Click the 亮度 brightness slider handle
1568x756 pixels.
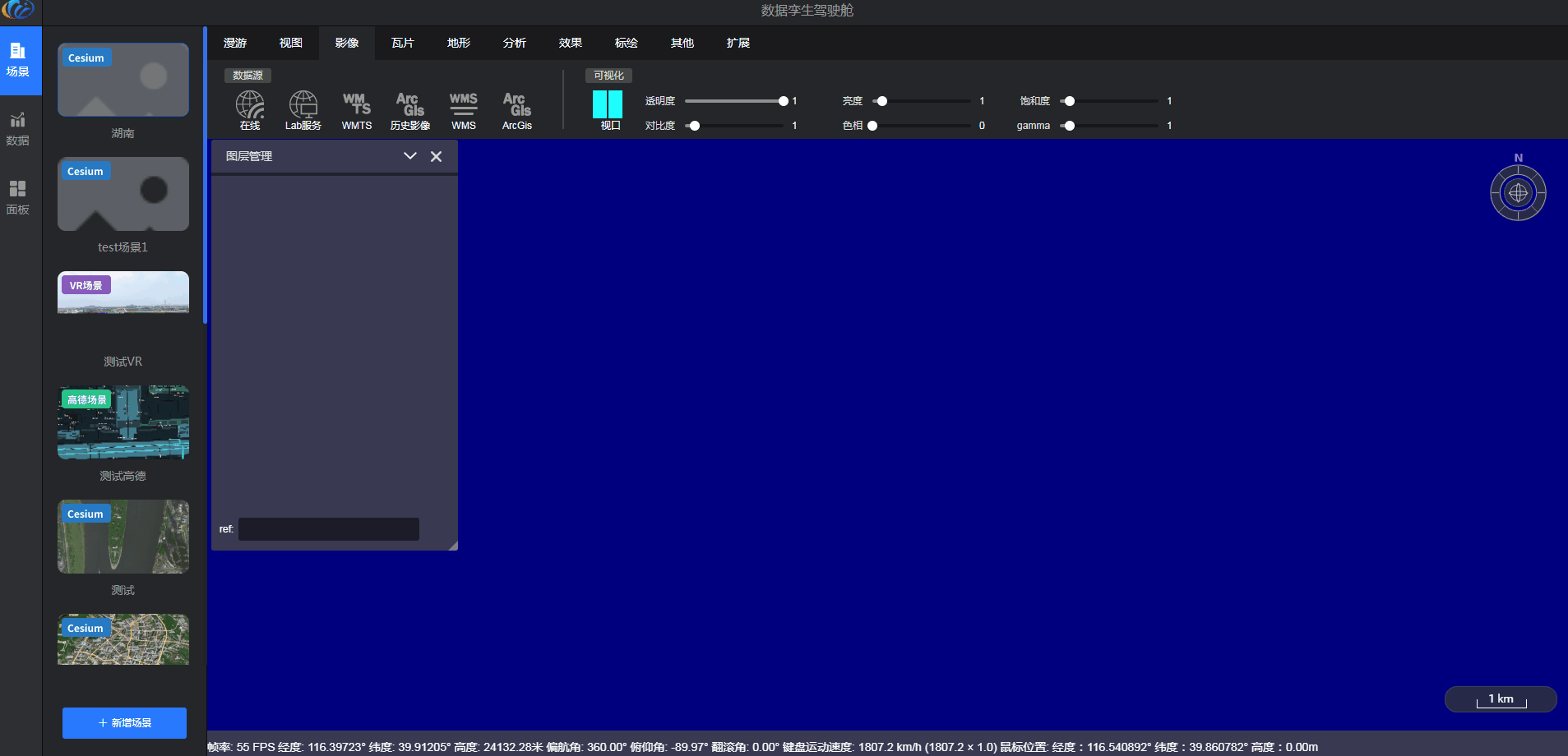coord(881,101)
